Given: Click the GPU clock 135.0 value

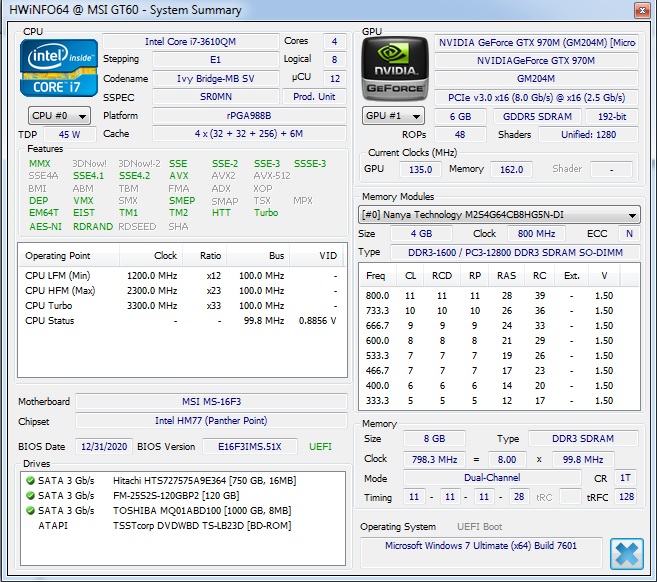Looking at the screenshot, I should 420,169.
